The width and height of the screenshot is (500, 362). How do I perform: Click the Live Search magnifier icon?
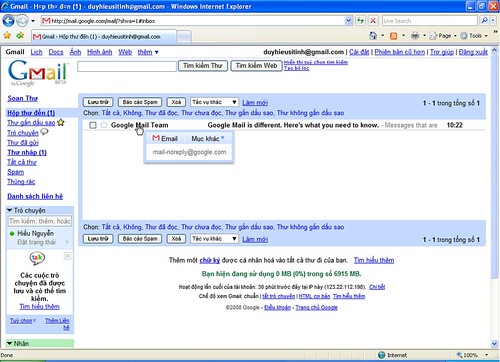(484, 21)
